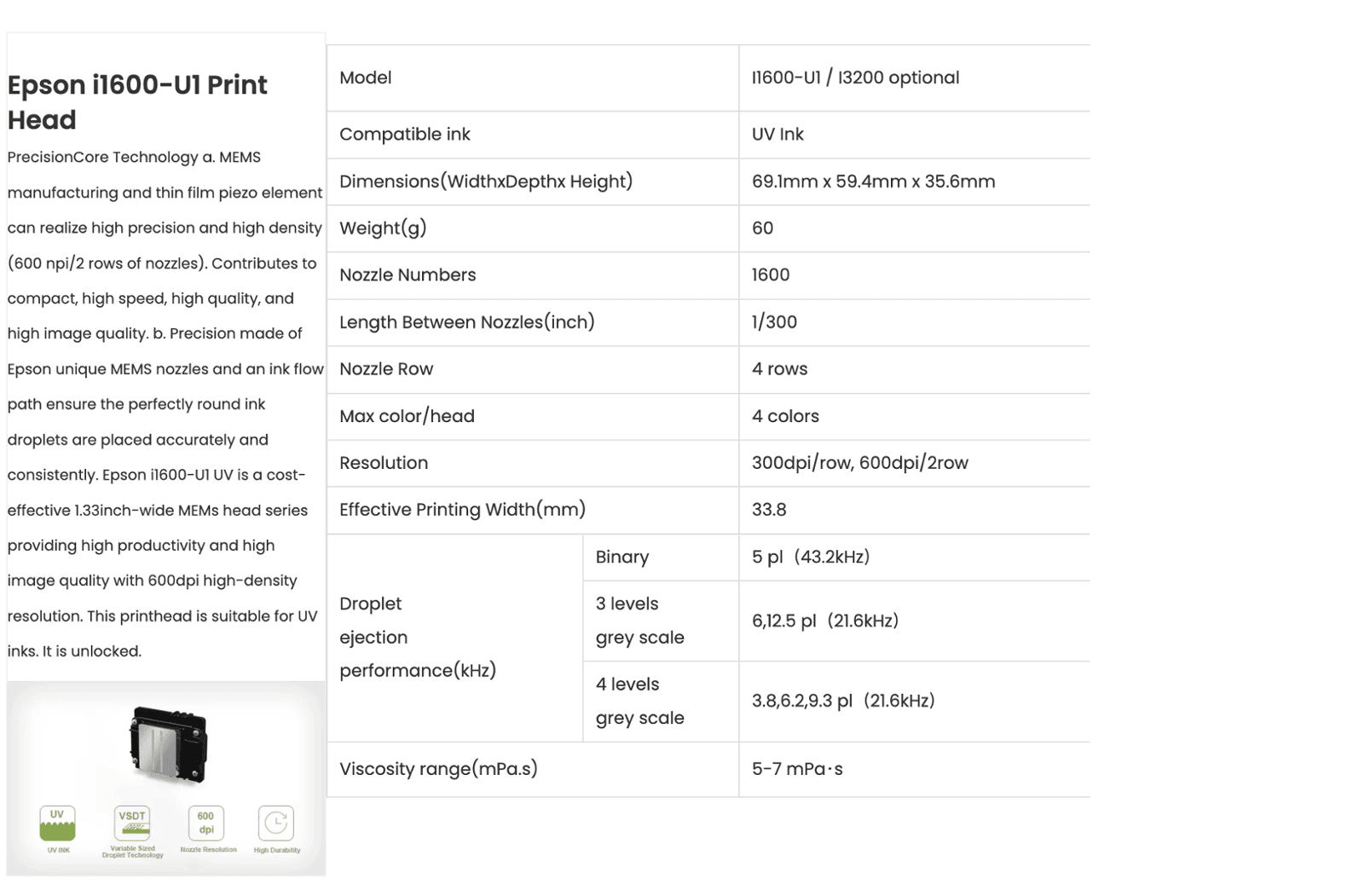Click the print head product photo
Screen dimensions: 1364x896
(x=169, y=745)
